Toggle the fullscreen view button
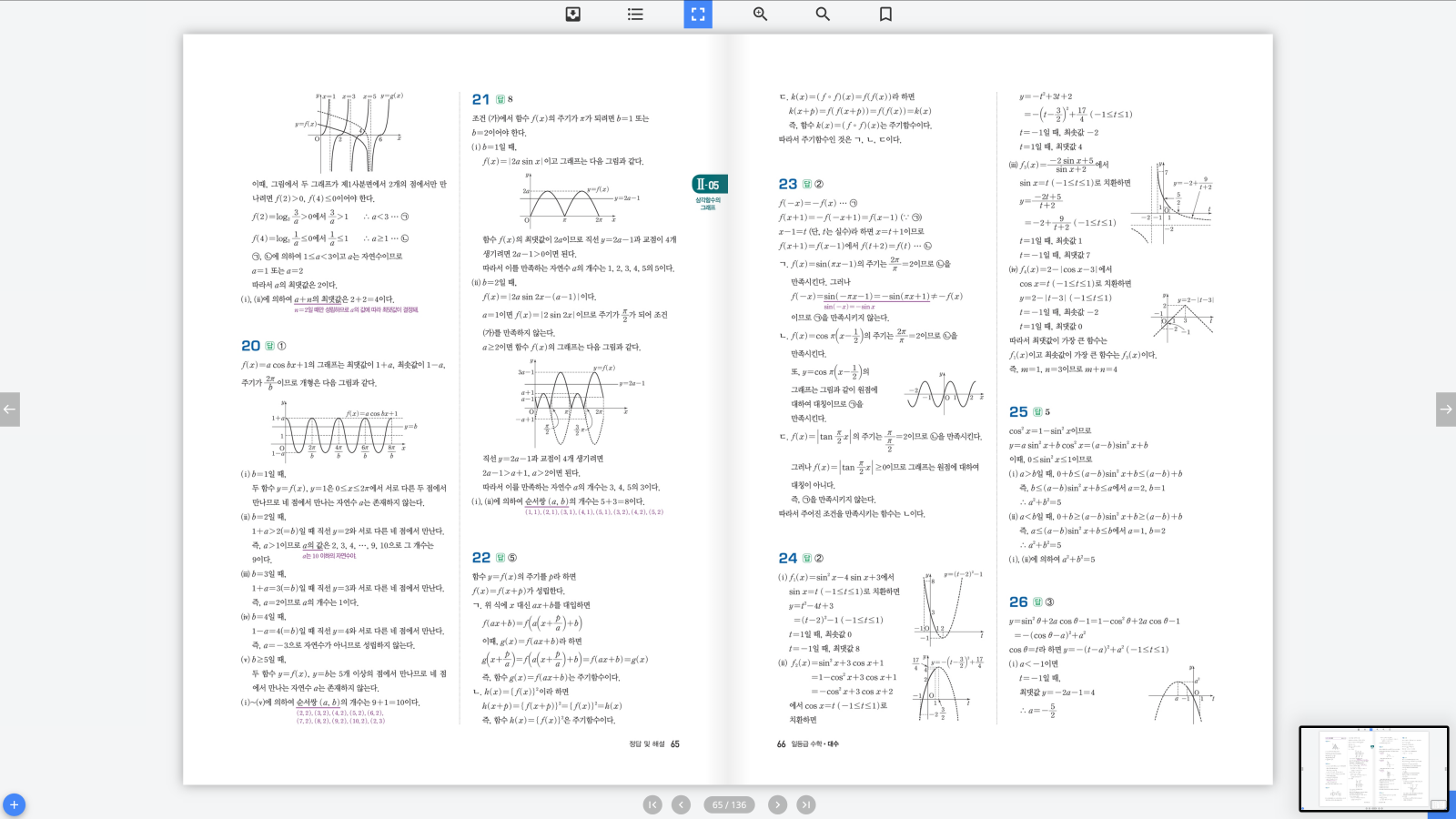Image resolution: width=1456 pixels, height=819 pixels. coord(698,14)
